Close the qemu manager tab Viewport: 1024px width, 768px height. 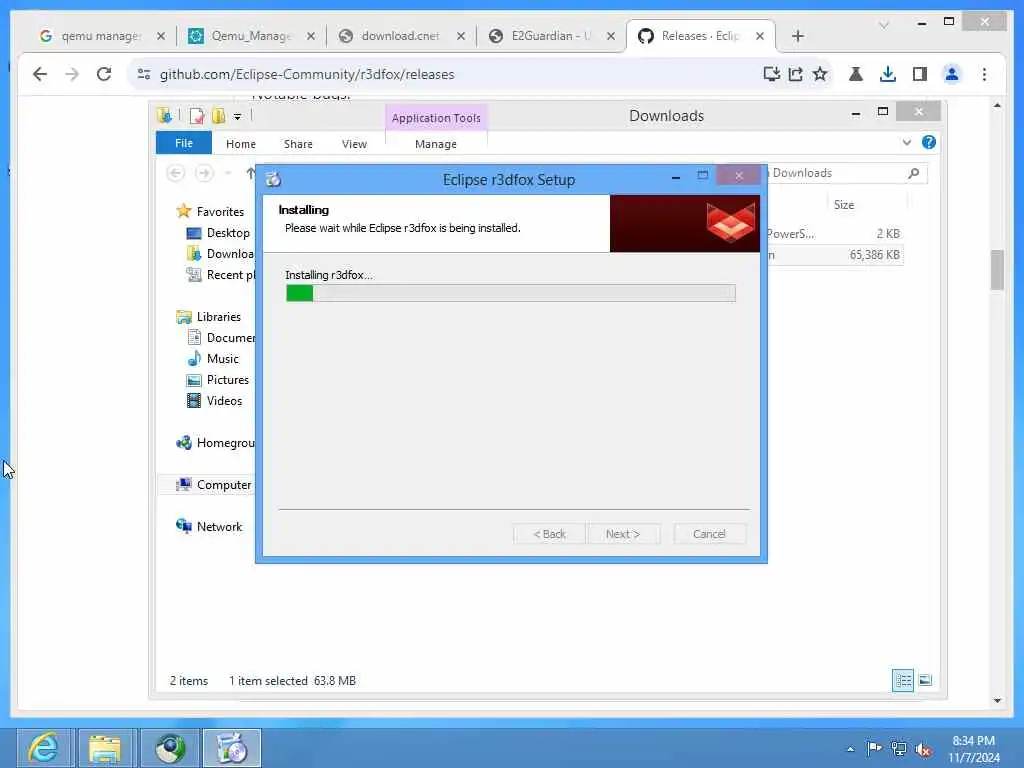coord(161,37)
